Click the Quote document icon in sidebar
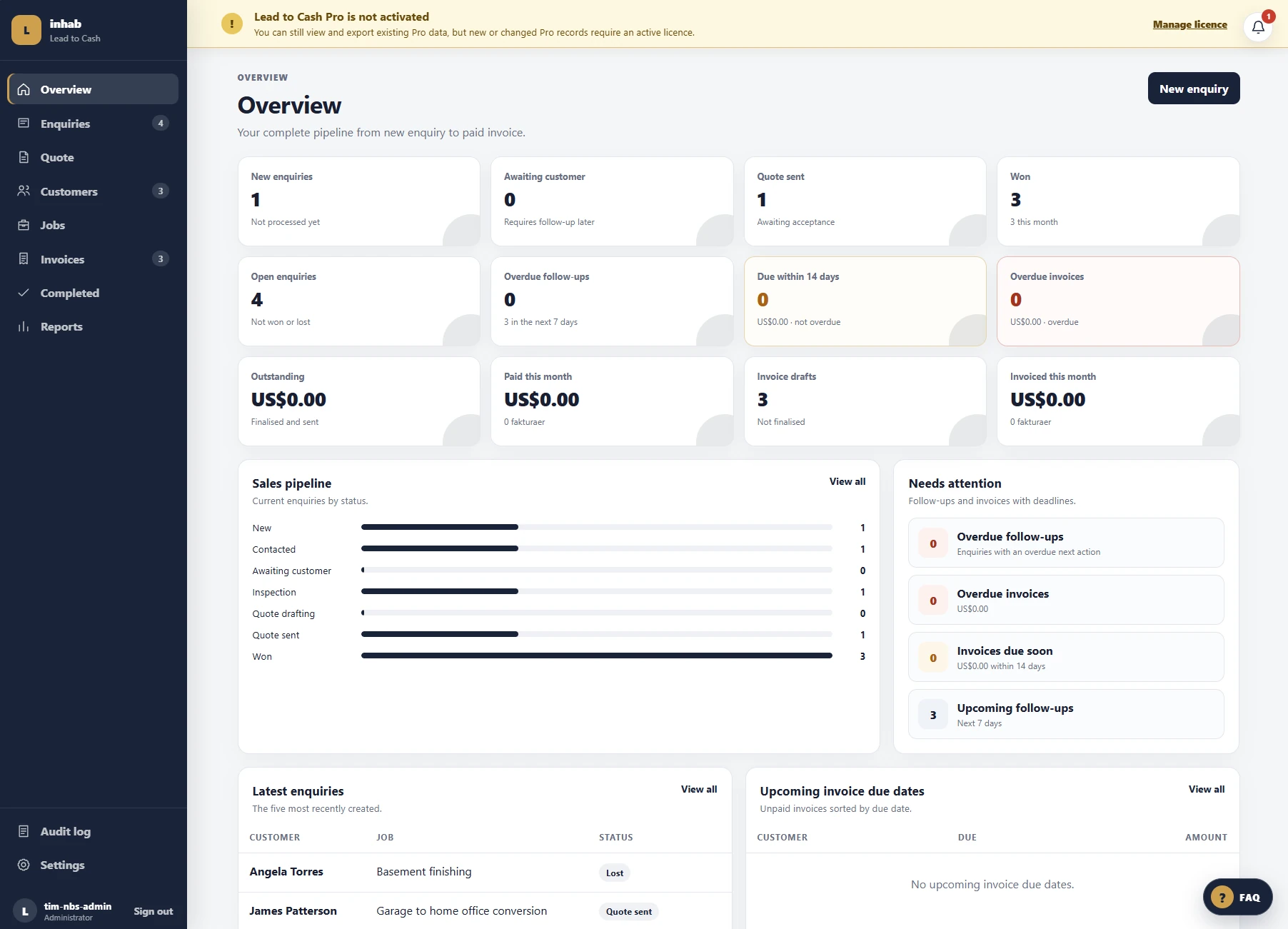1288x929 pixels. tap(24, 157)
